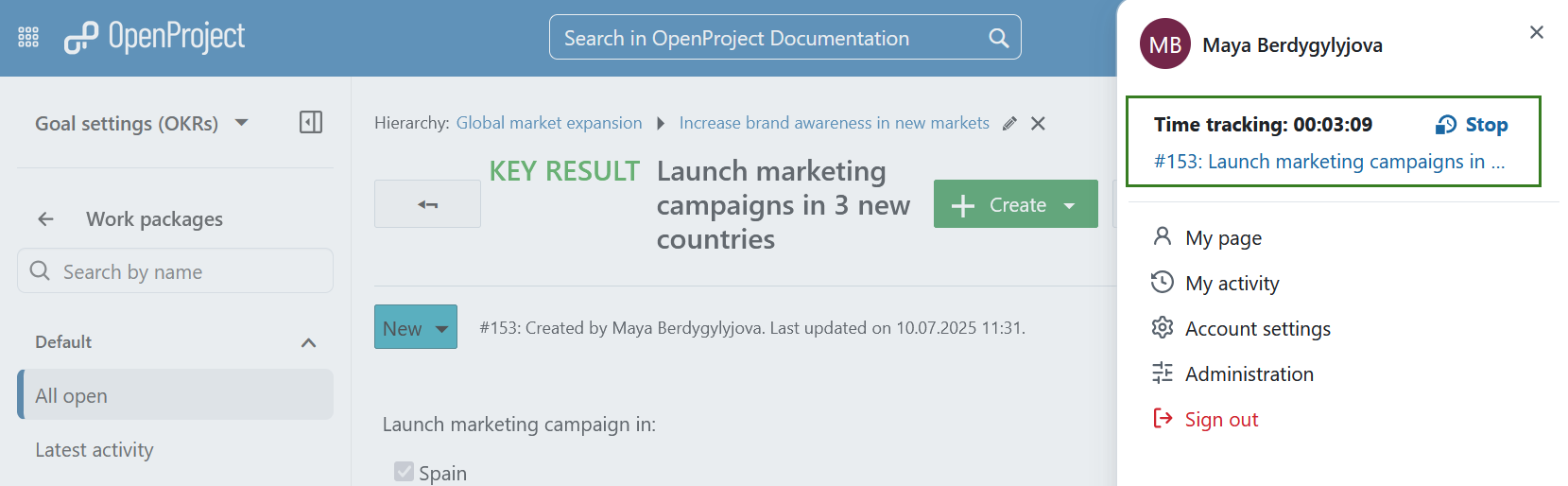This screenshot has width=1568, height=486.
Task: Sign out of the account
Action: tap(1221, 420)
